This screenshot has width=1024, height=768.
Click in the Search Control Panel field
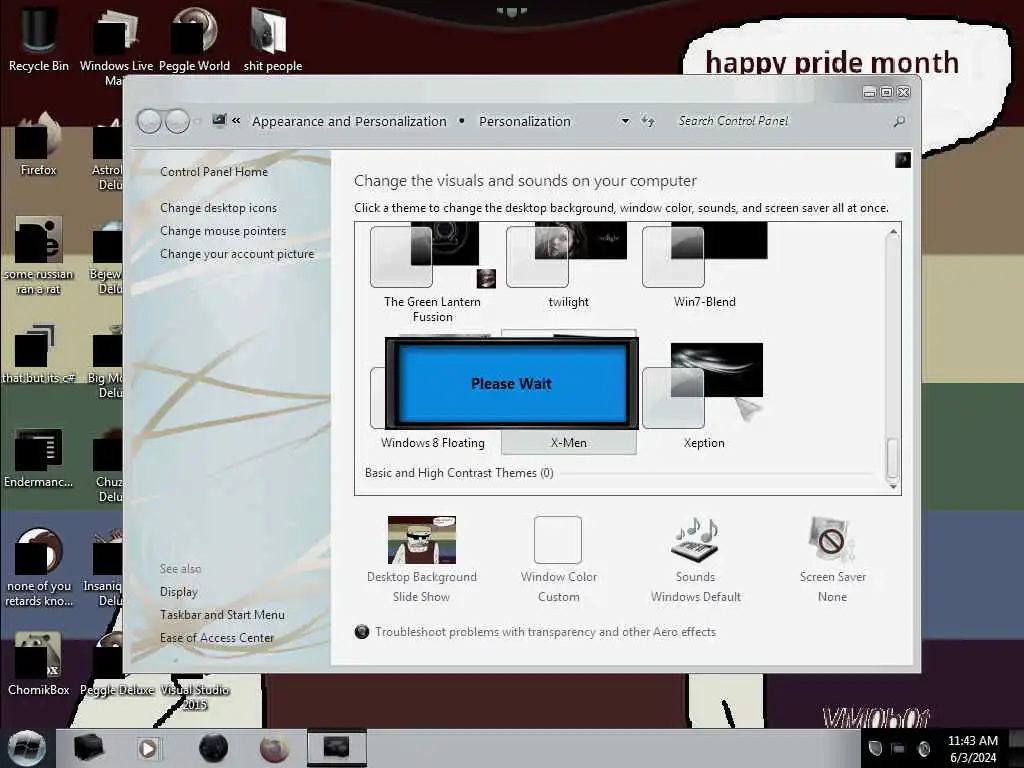[x=780, y=121]
